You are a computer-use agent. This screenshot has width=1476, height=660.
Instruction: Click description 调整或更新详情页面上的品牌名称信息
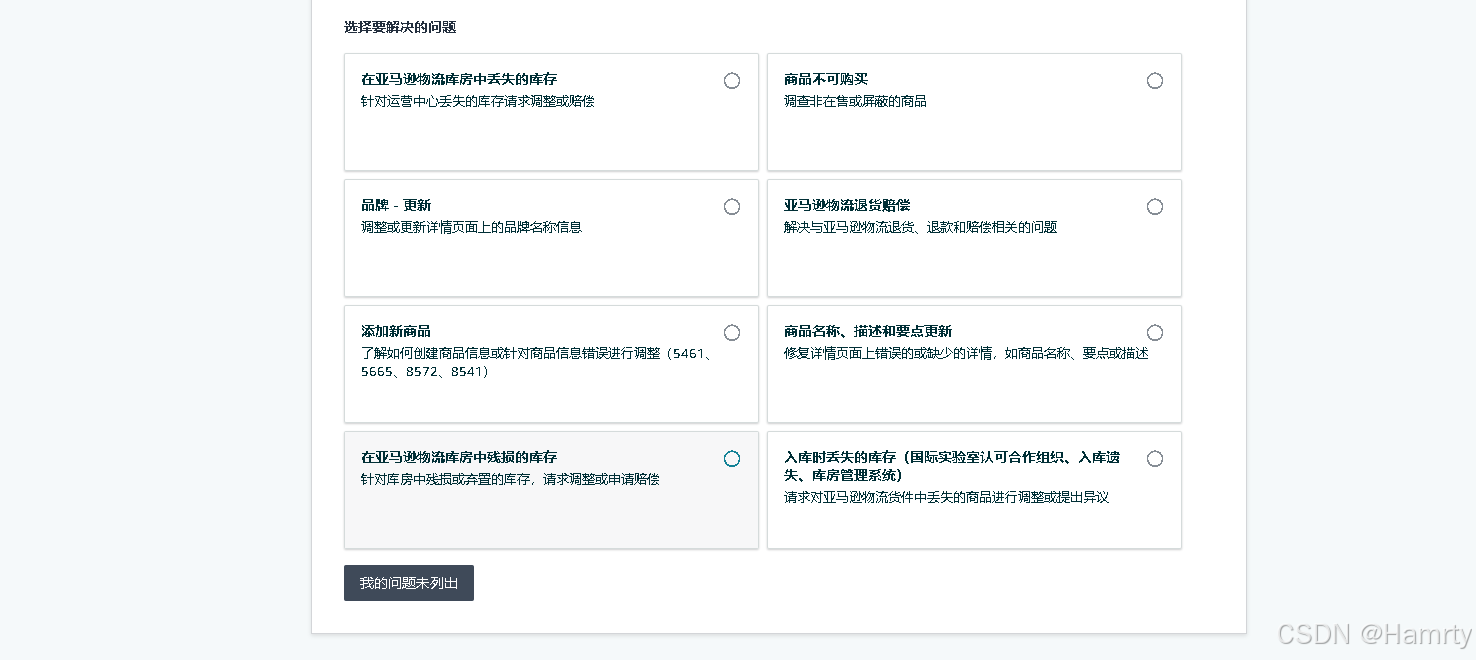471,227
